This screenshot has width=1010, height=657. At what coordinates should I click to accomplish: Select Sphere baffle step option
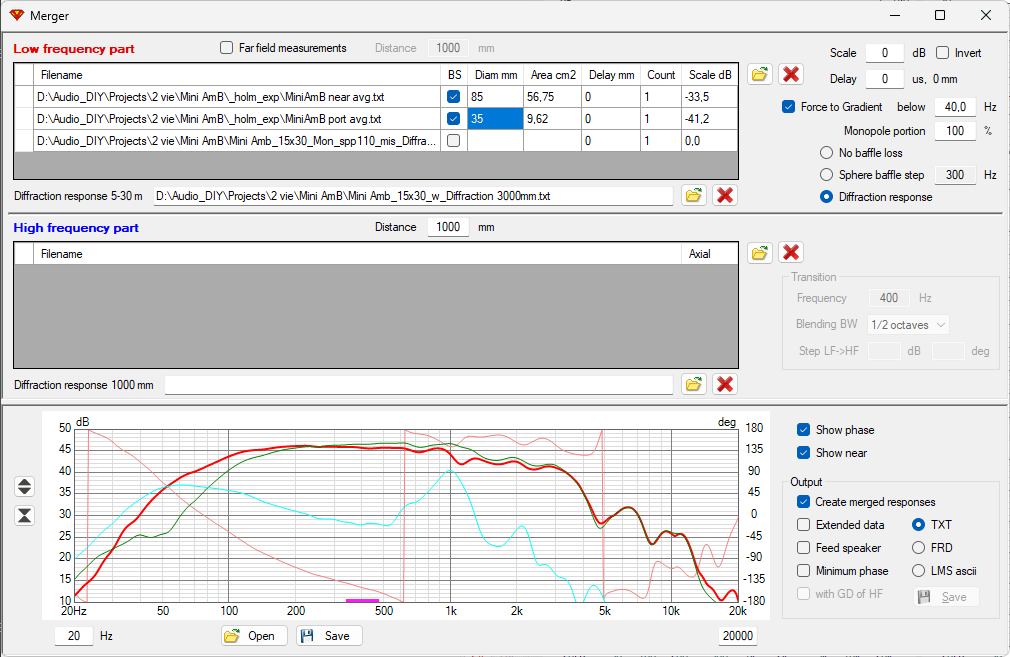[x=826, y=175]
